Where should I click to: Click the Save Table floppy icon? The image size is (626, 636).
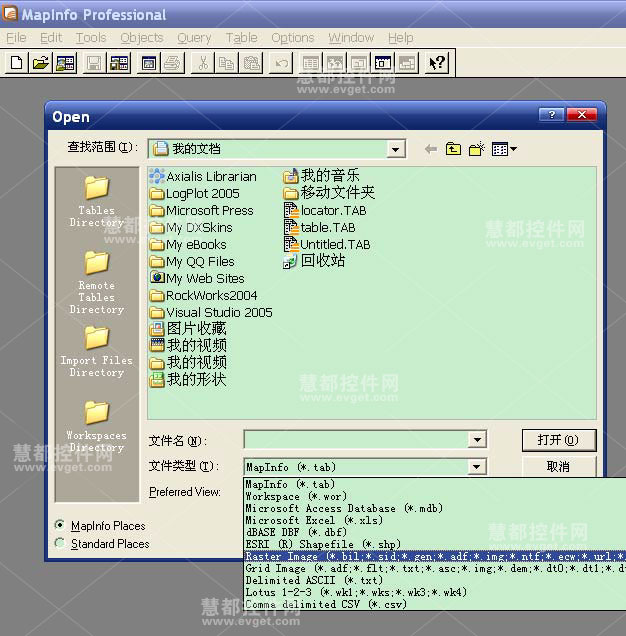tap(94, 62)
